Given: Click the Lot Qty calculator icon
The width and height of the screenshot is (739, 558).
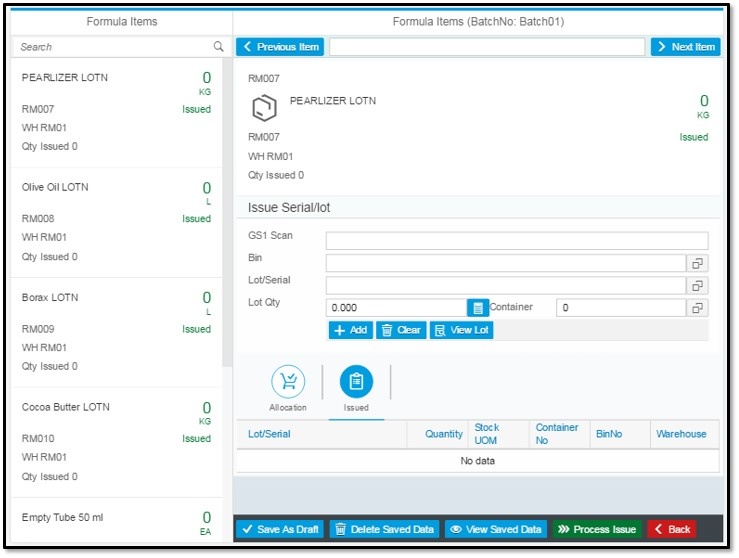Looking at the screenshot, I should (x=477, y=308).
